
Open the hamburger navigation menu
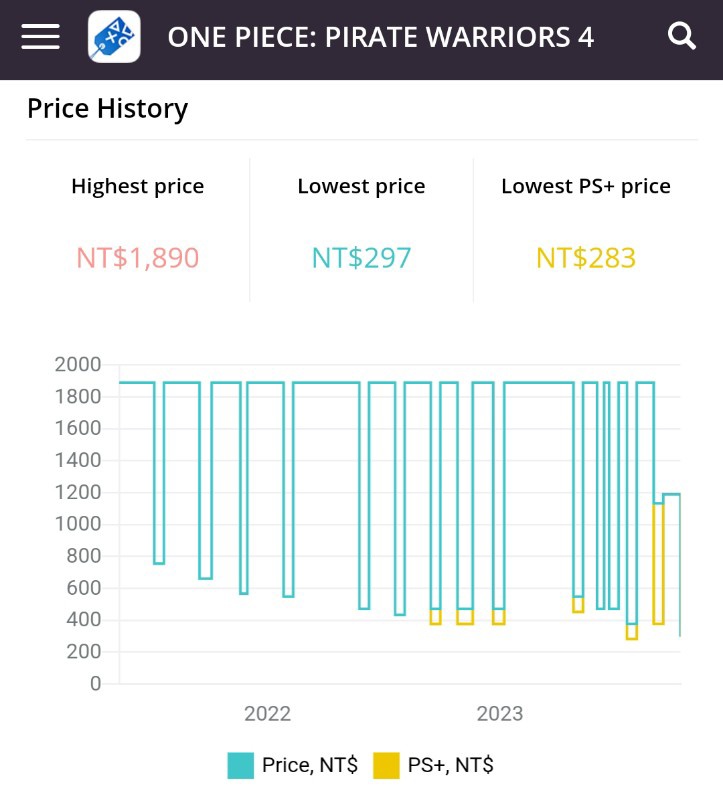click(x=41, y=37)
